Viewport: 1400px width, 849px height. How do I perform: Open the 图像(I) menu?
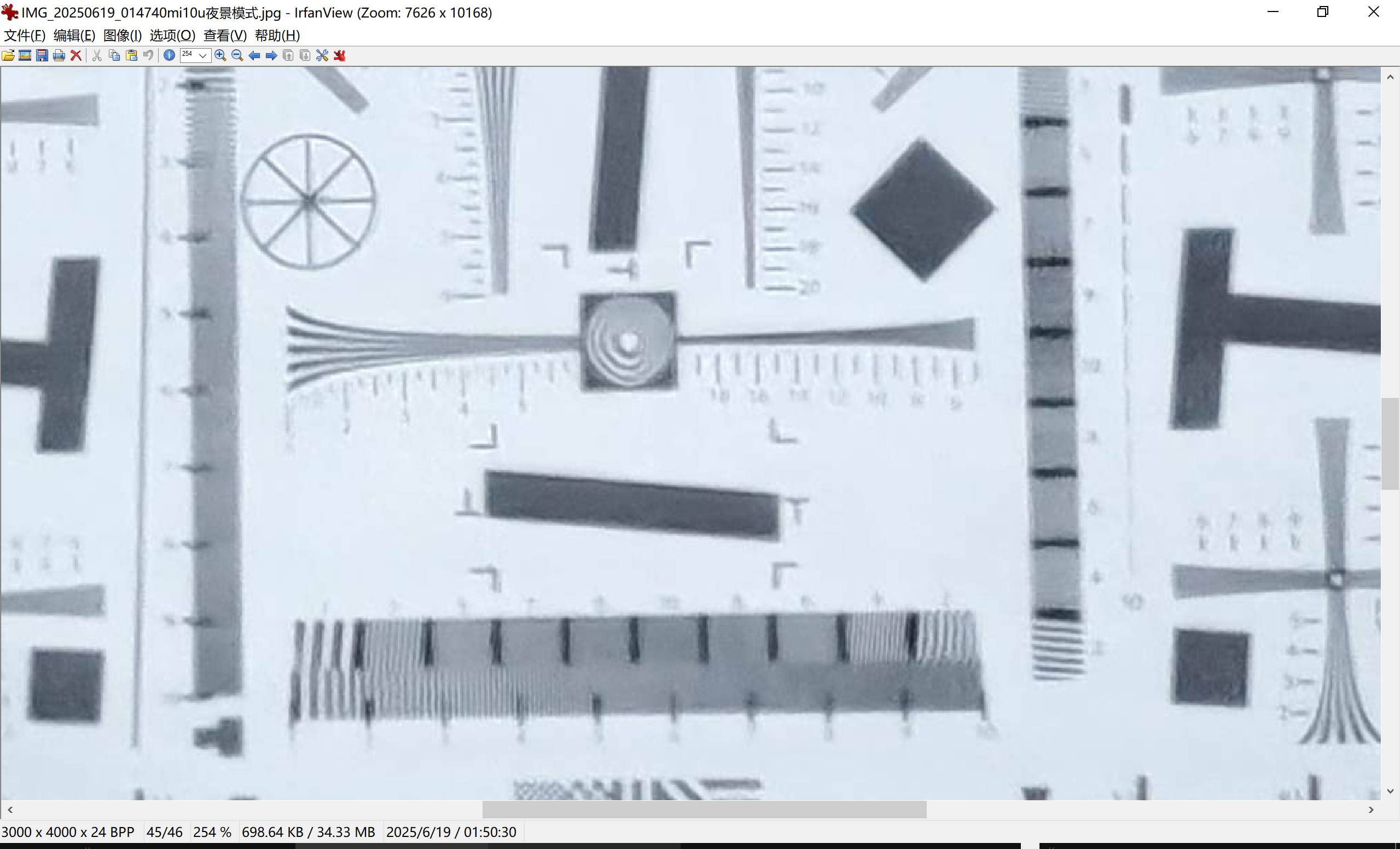click(x=122, y=35)
